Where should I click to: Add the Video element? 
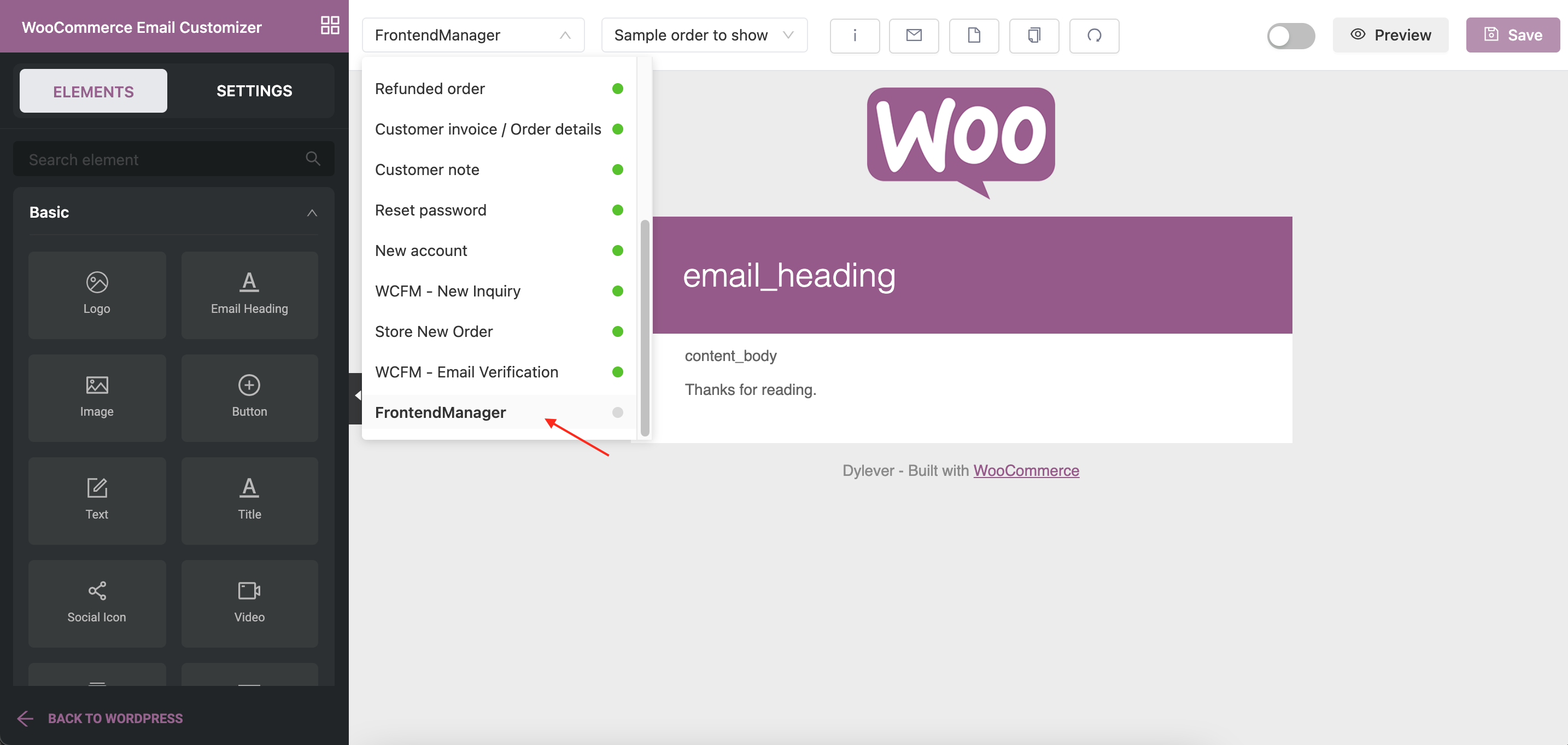(249, 604)
